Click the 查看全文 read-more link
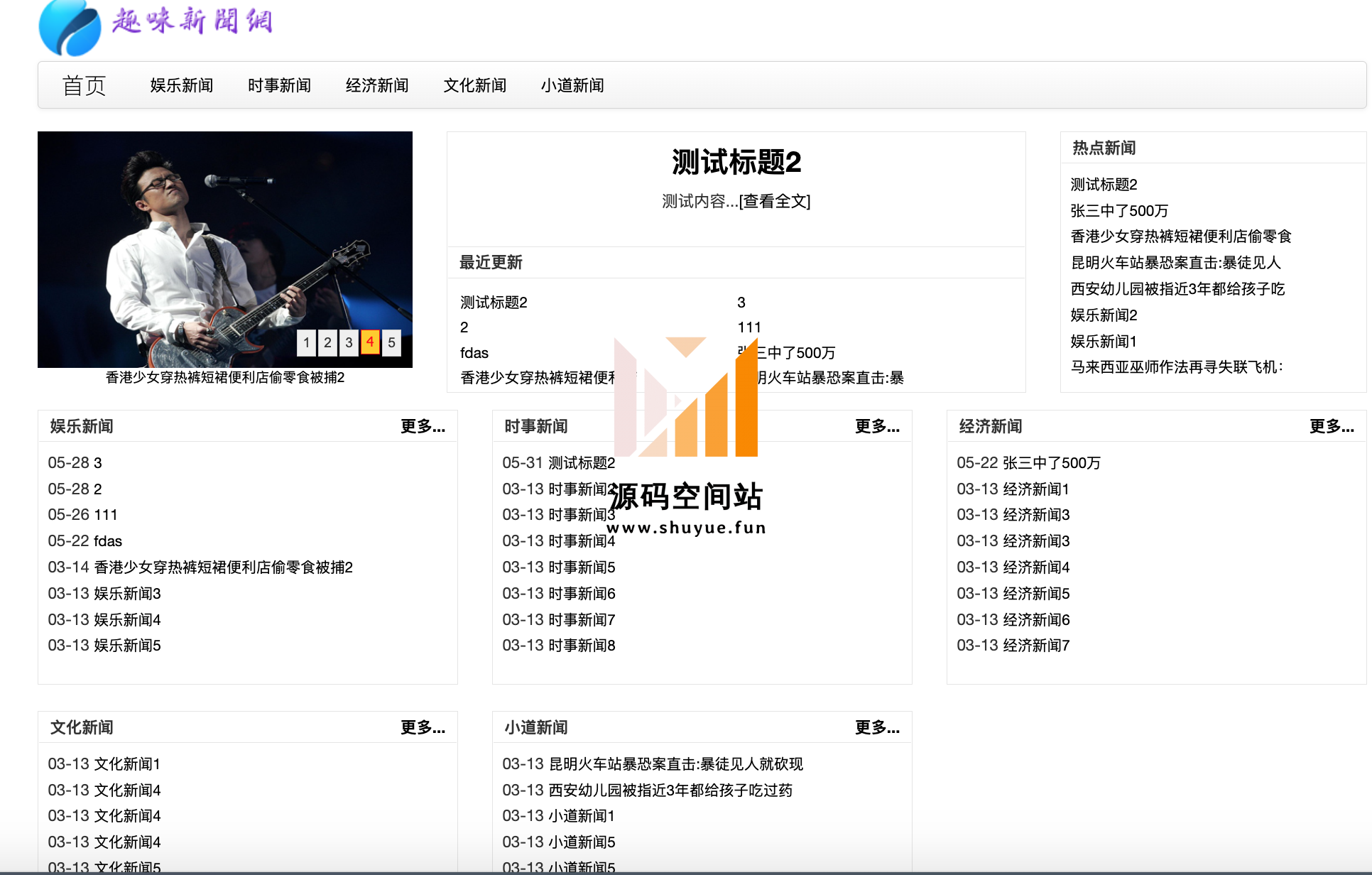The width and height of the screenshot is (1372, 875). (x=775, y=202)
